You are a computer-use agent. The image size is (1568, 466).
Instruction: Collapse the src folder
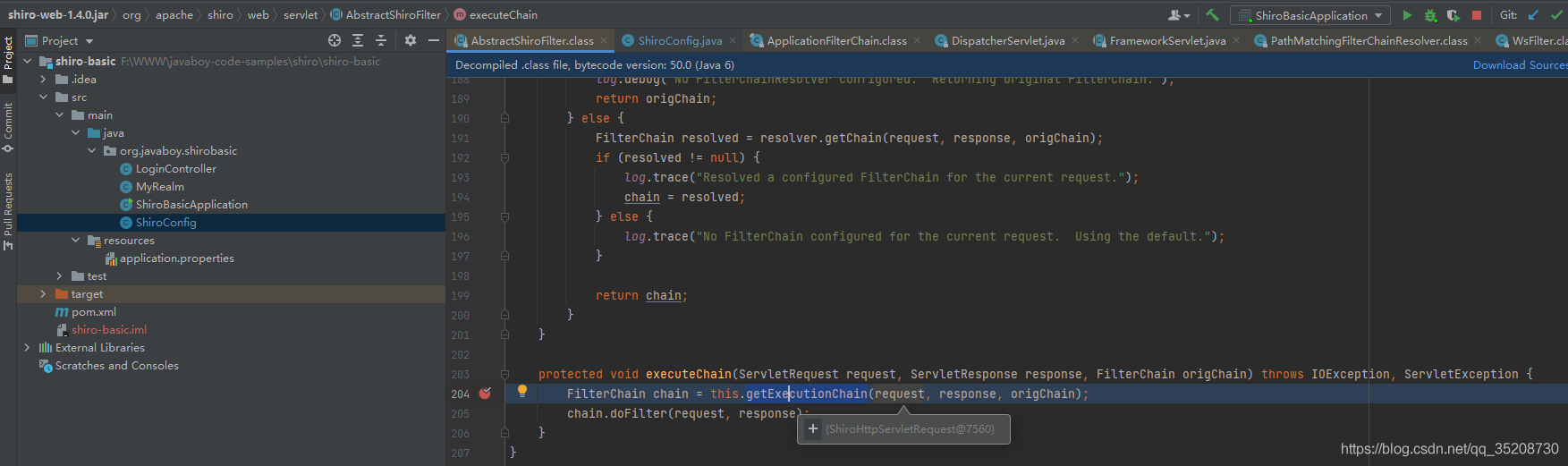(x=43, y=97)
